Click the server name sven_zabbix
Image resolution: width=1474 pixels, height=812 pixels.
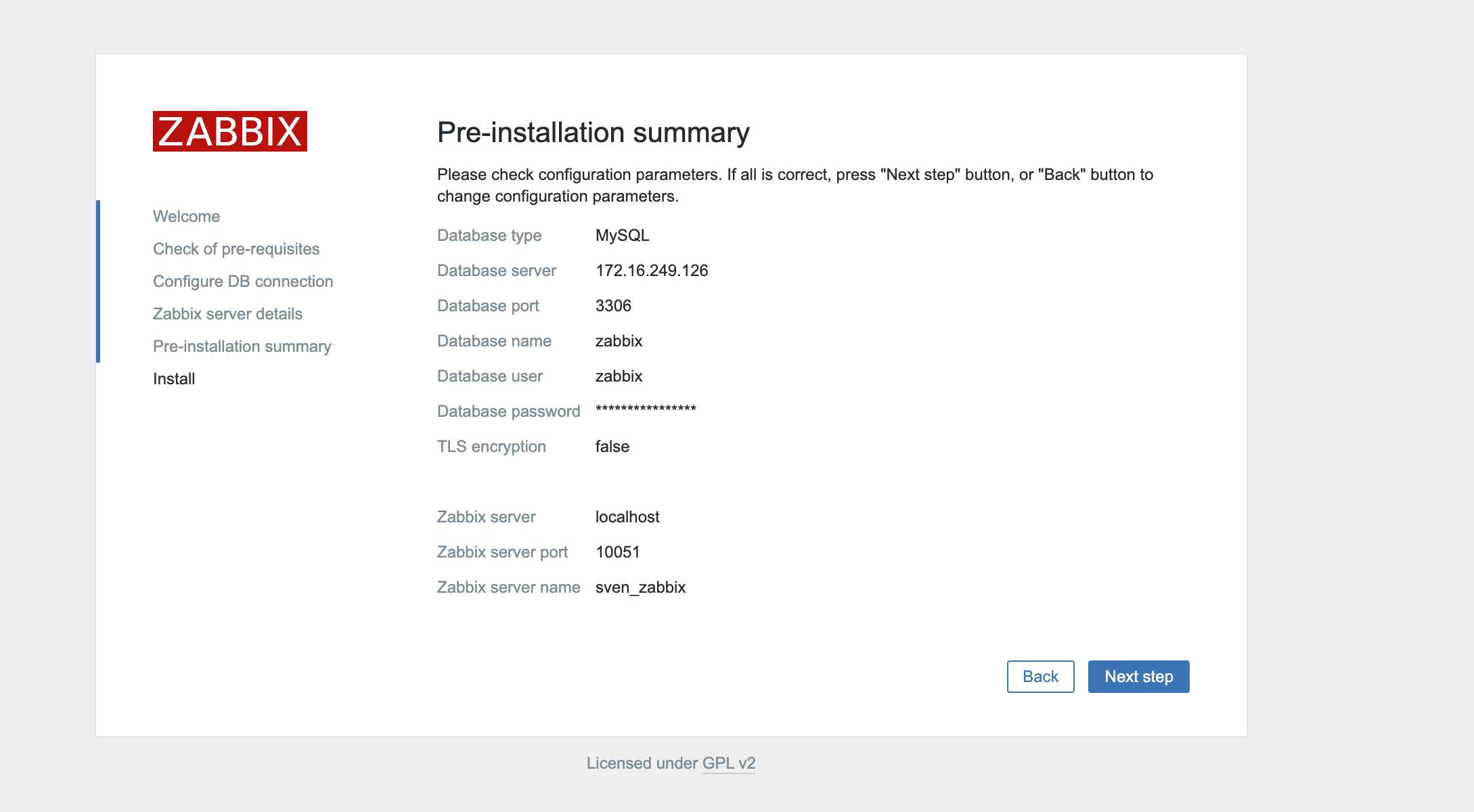pyautogui.click(x=640, y=587)
